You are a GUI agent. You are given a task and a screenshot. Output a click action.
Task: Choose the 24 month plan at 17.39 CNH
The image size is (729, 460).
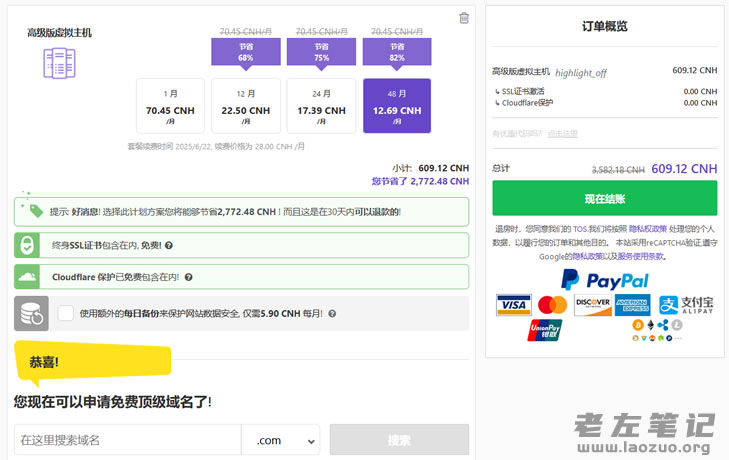(321, 106)
